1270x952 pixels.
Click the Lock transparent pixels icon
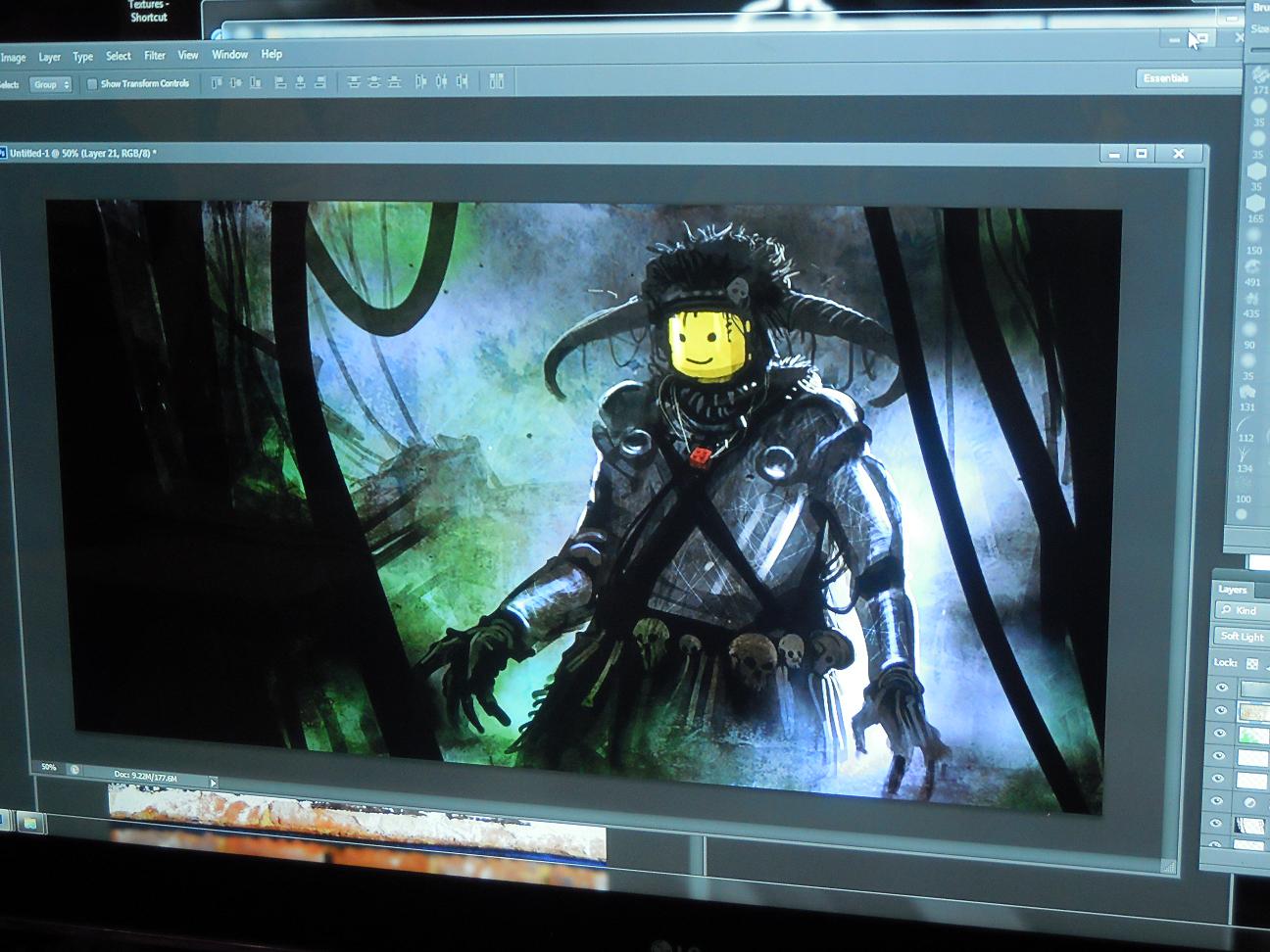click(x=1251, y=662)
